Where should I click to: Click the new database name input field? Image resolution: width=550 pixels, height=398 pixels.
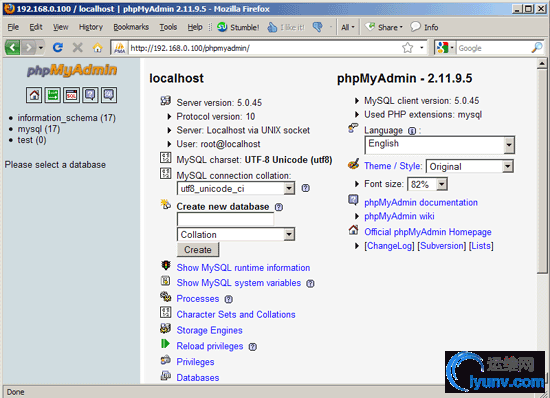[x=225, y=220]
